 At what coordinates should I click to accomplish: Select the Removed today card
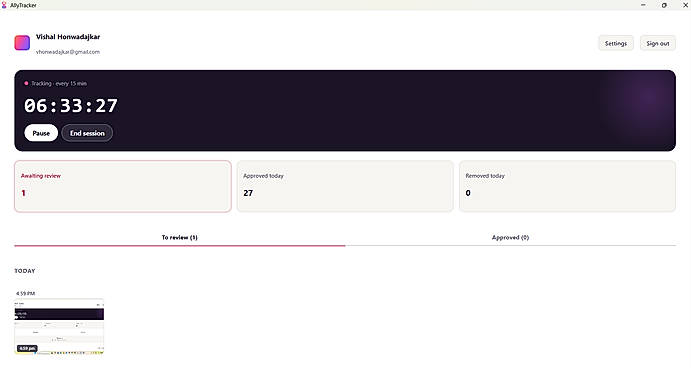click(567, 186)
